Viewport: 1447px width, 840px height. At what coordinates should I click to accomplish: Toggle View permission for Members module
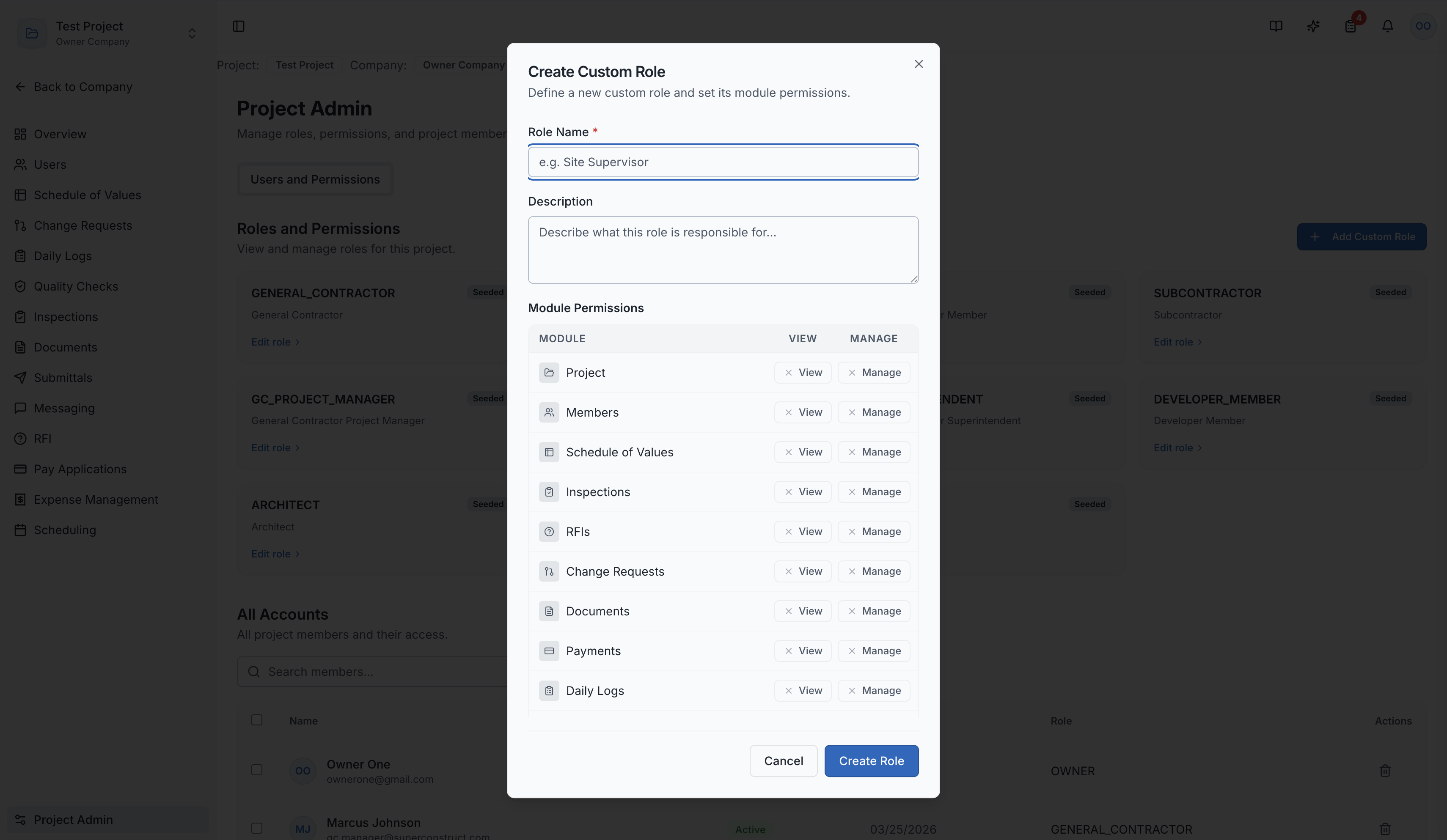pos(803,412)
